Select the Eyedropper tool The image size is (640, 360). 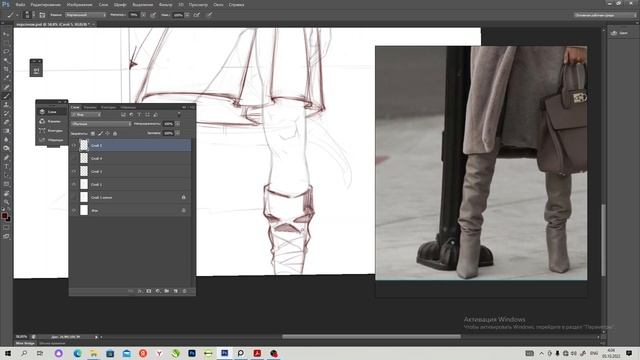[x=6, y=78]
